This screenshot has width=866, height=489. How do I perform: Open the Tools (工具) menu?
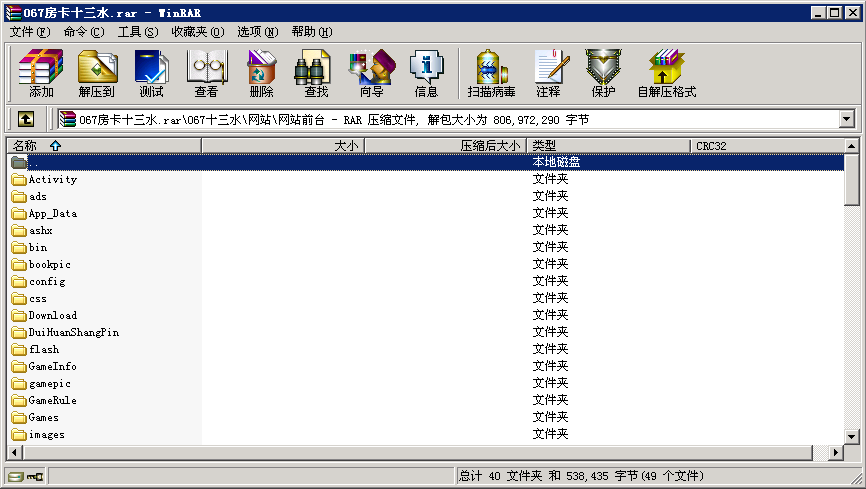click(138, 32)
